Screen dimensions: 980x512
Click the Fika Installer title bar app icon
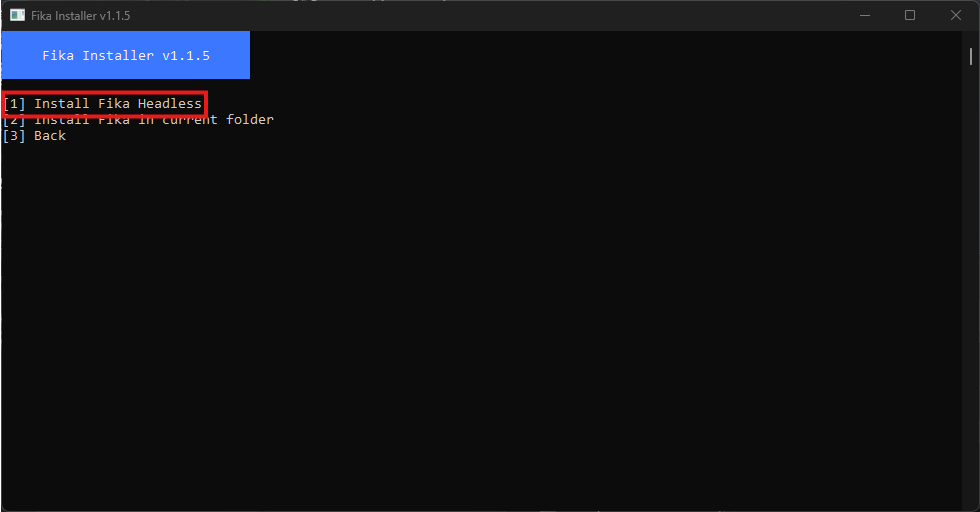click(x=17, y=15)
